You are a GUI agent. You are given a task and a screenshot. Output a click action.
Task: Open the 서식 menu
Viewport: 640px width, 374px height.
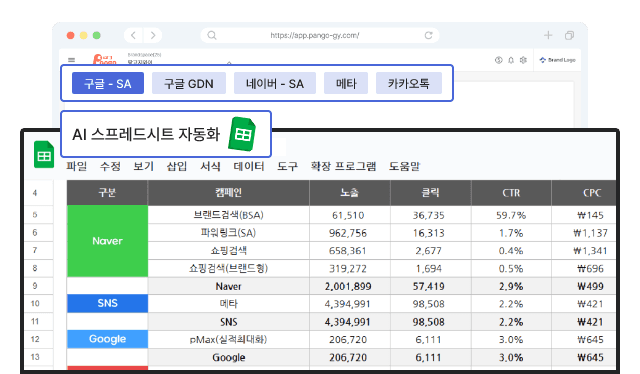pos(210,166)
